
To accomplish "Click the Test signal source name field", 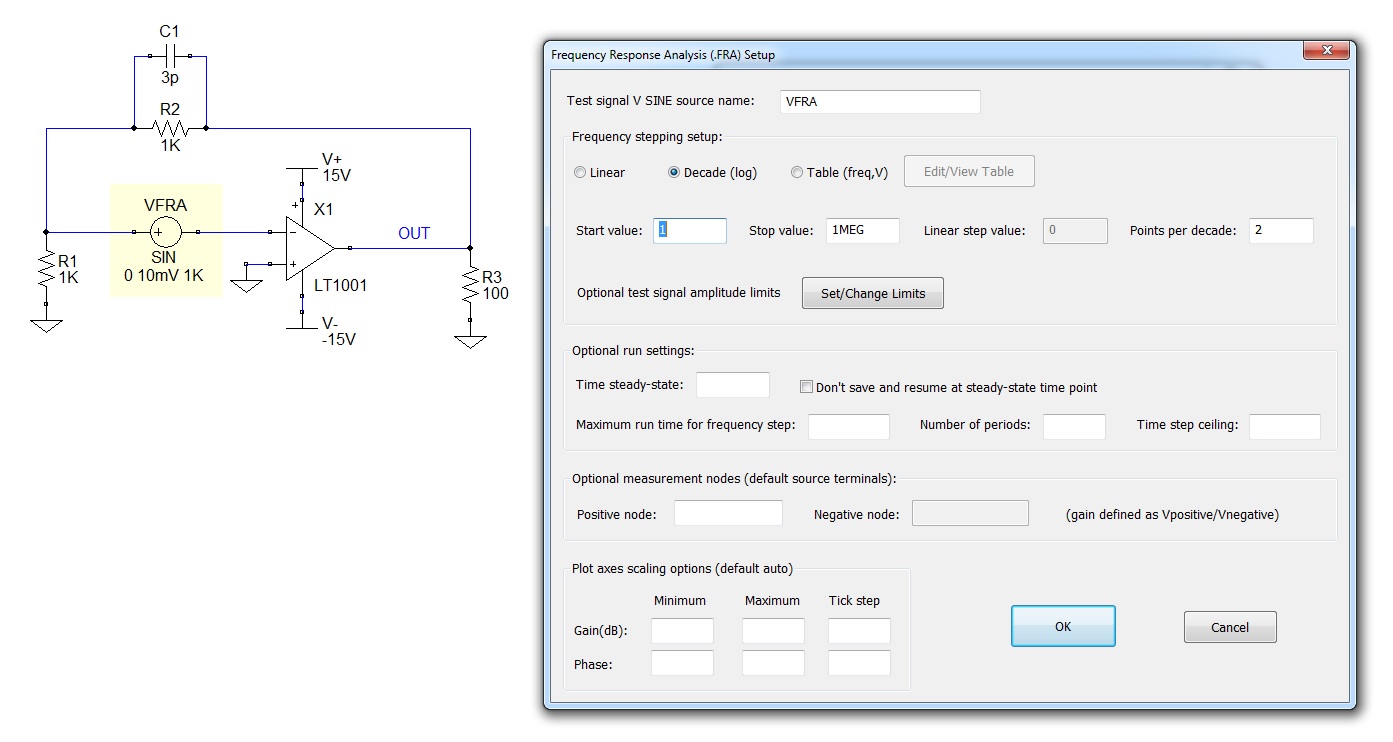I will [x=879, y=102].
